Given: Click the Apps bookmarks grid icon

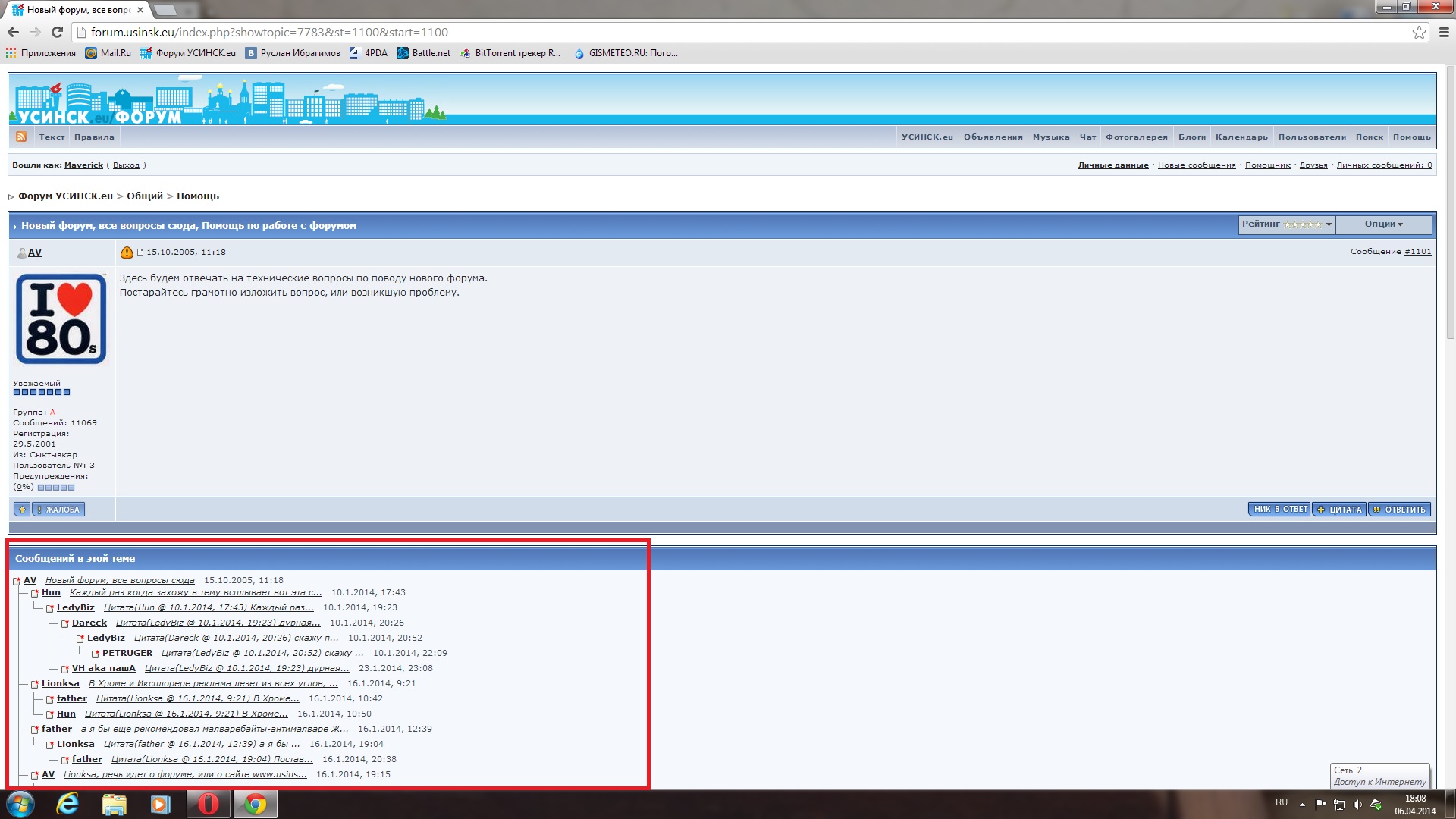Looking at the screenshot, I should (11, 53).
